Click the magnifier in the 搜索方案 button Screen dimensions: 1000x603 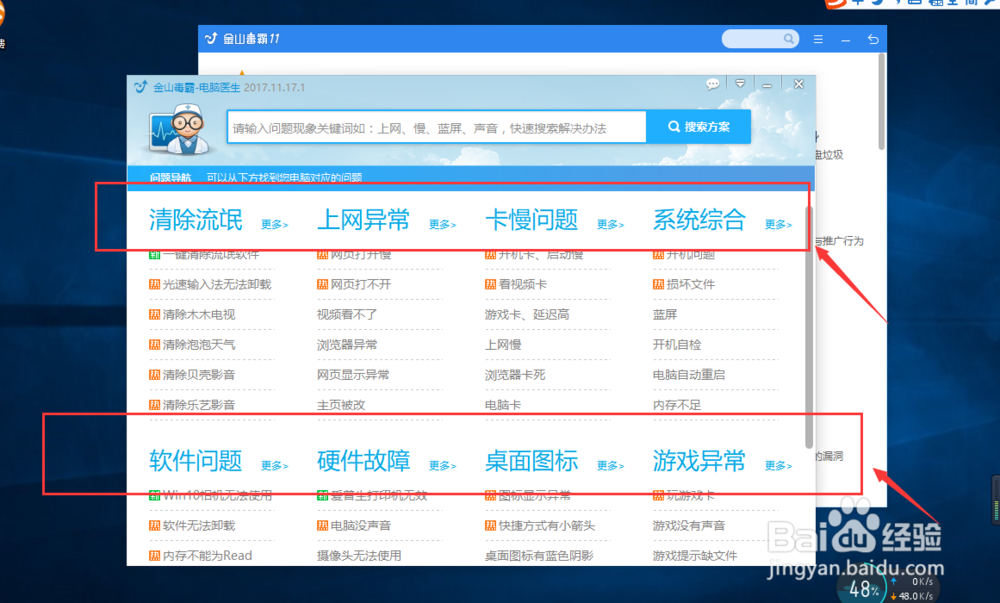coord(673,127)
